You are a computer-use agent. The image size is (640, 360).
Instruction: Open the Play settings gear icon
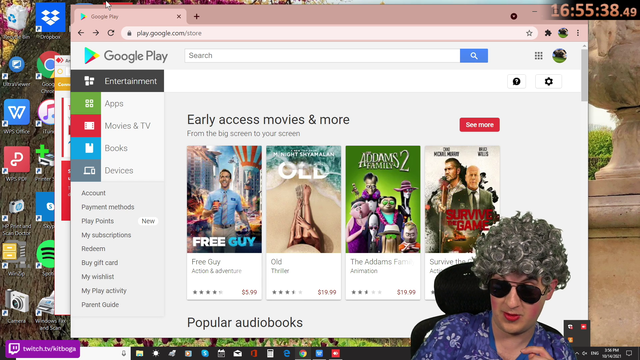[x=549, y=81]
